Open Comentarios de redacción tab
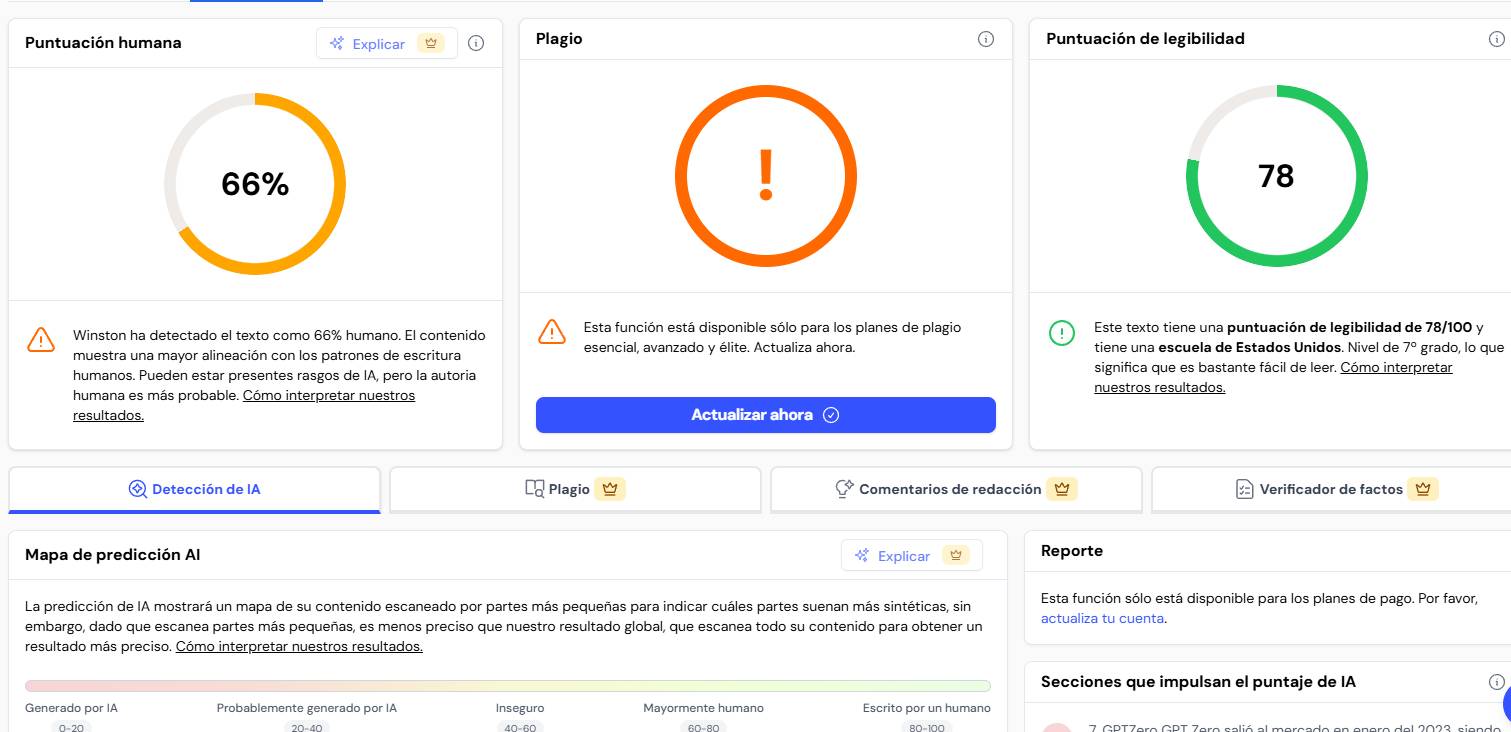 957,490
